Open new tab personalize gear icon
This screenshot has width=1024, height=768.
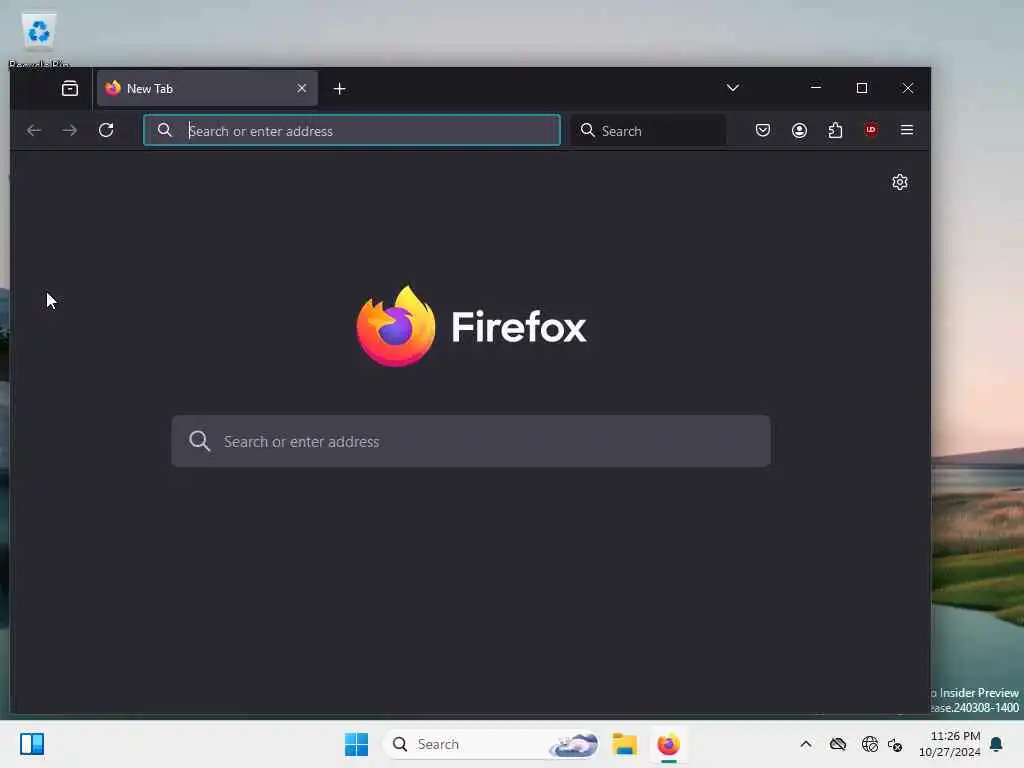tap(900, 182)
